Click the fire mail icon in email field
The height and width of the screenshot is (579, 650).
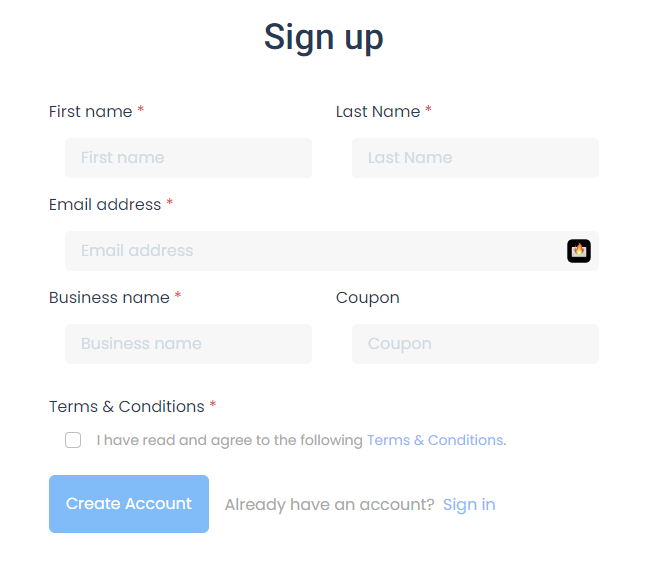pos(579,251)
